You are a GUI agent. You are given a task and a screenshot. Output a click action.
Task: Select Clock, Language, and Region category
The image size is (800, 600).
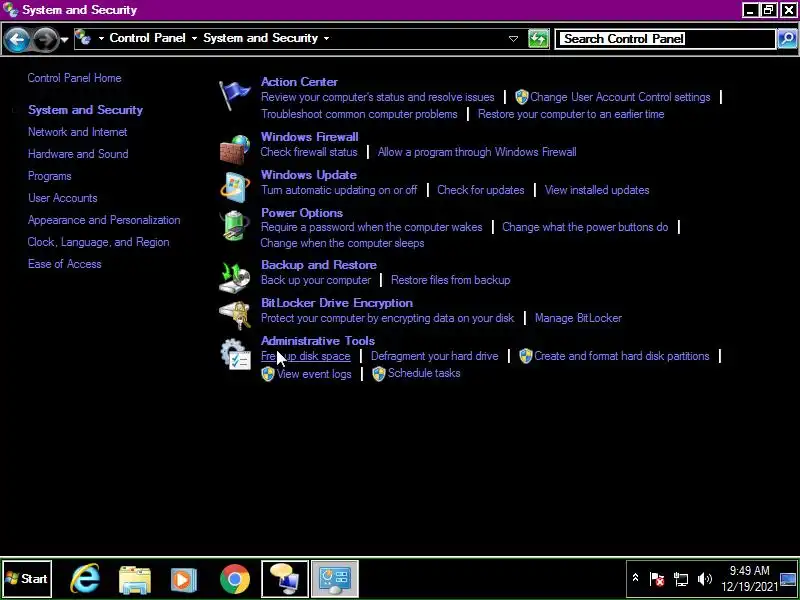point(98,242)
